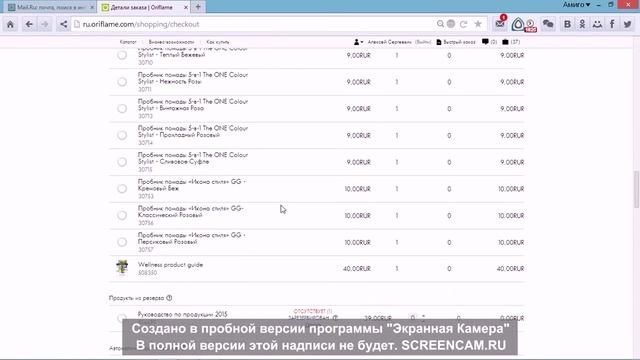Click the Wellness product guide thumbnail

pyautogui.click(x=122, y=267)
